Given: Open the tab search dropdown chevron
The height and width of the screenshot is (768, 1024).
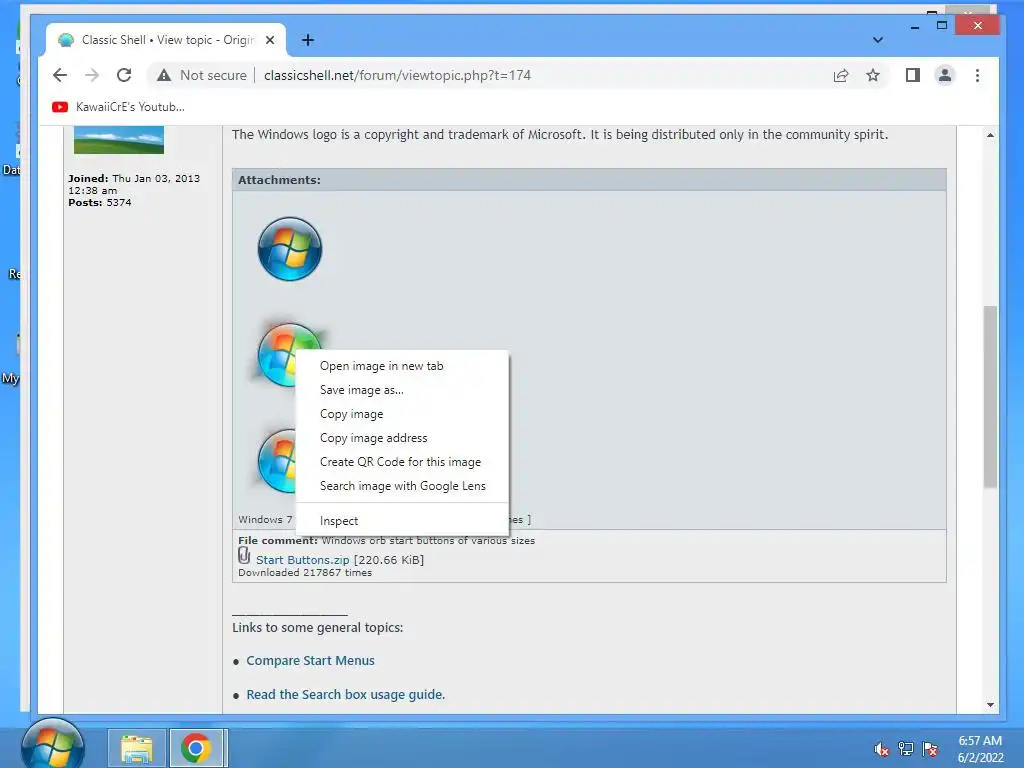Looking at the screenshot, I should tap(878, 40).
